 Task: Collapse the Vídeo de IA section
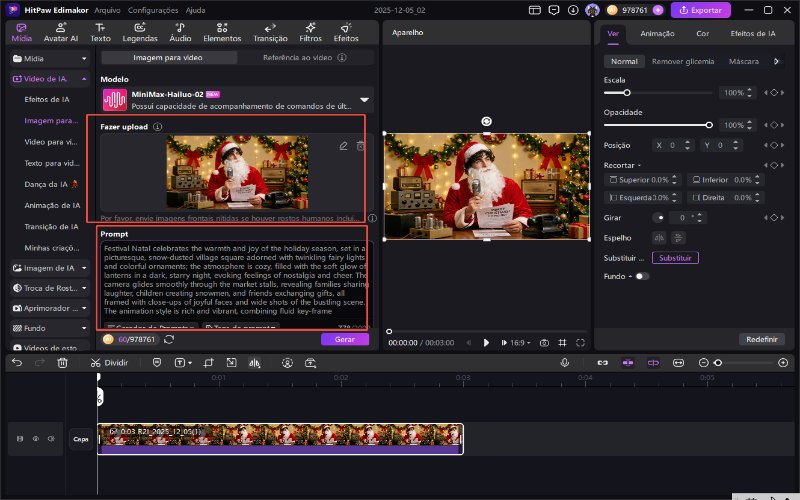click(85, 77)
